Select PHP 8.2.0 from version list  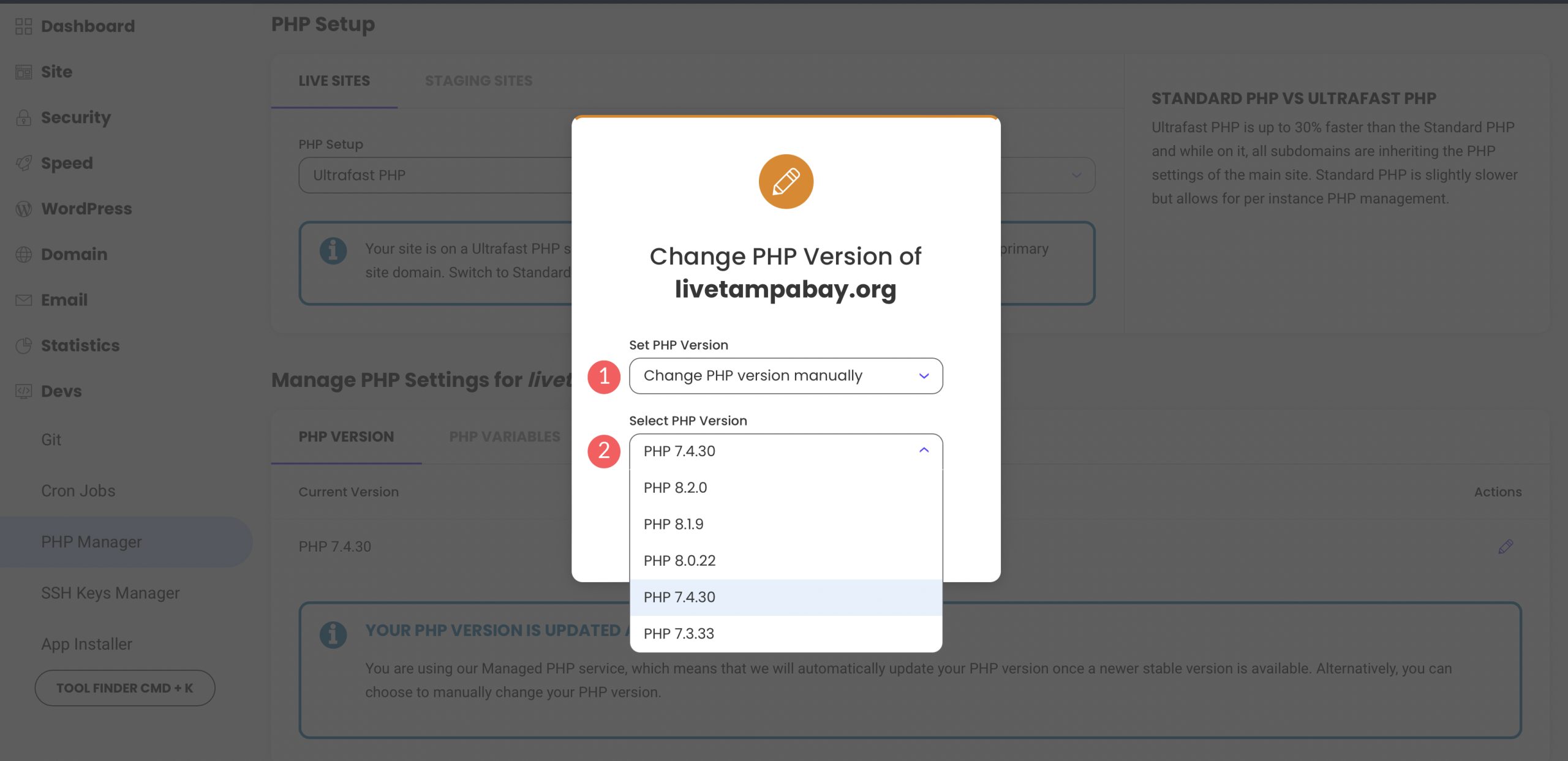785,487
